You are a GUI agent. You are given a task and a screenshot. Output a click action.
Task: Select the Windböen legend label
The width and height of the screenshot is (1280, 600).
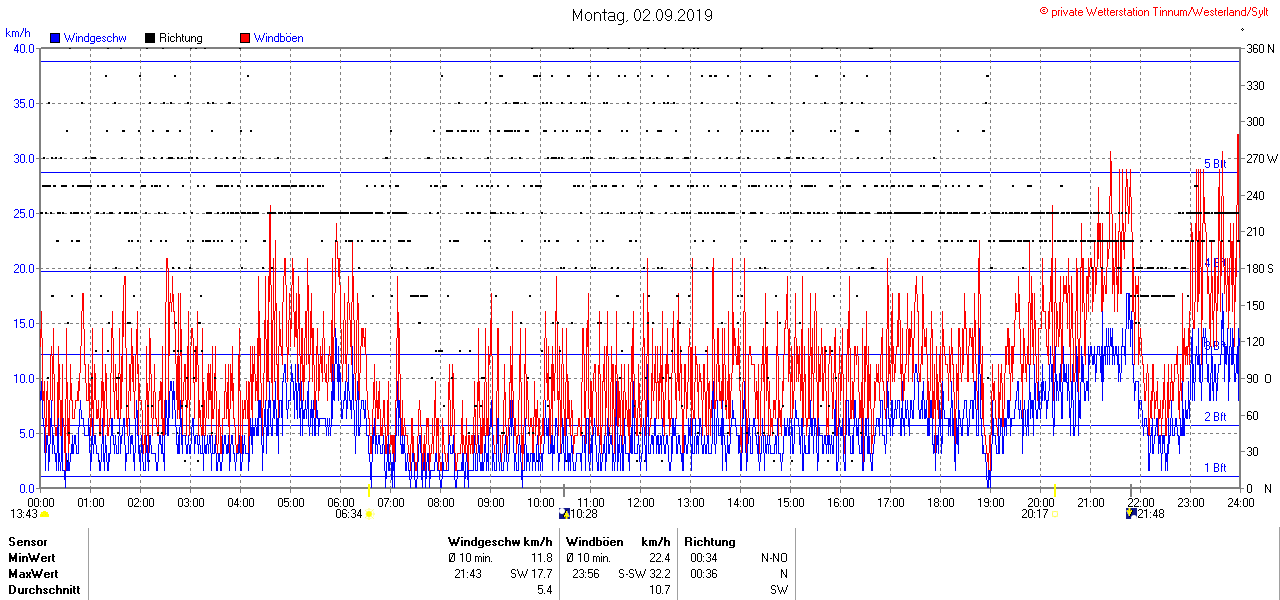click(279, 38)
